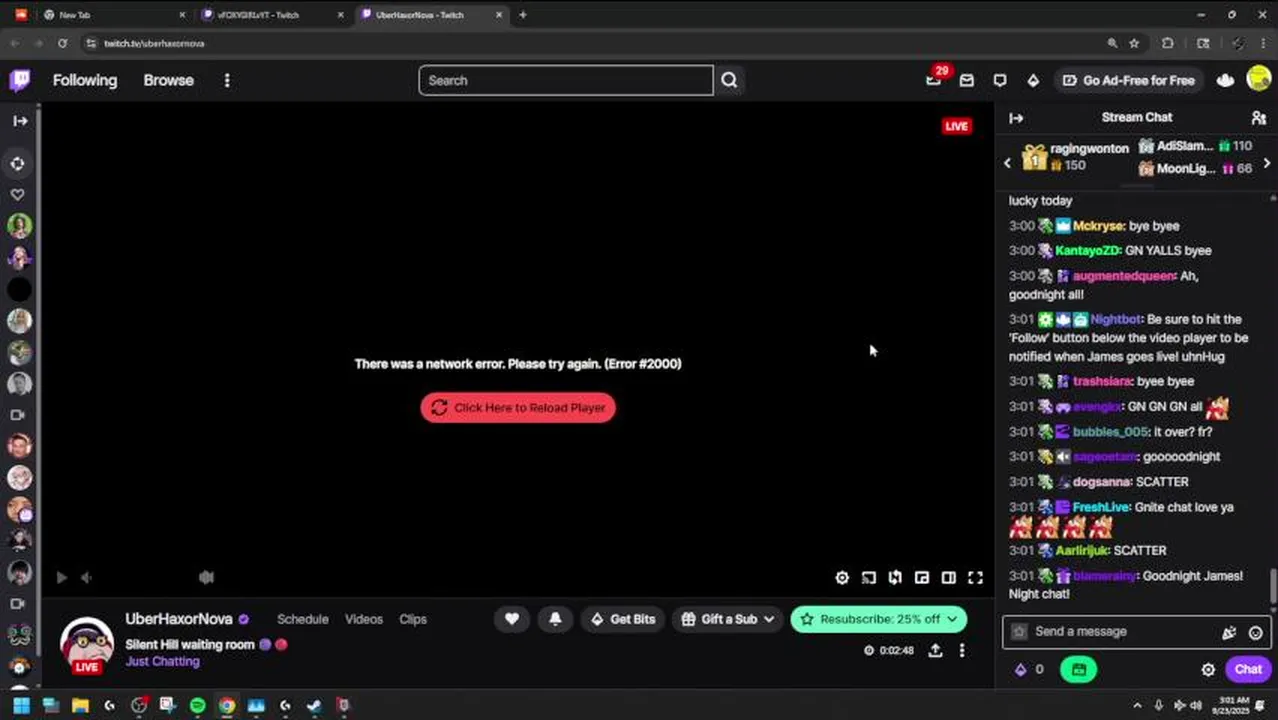The image size is (1278, 720).
Task: Focus the Send a message chat box
Action: coord(1137,631)
